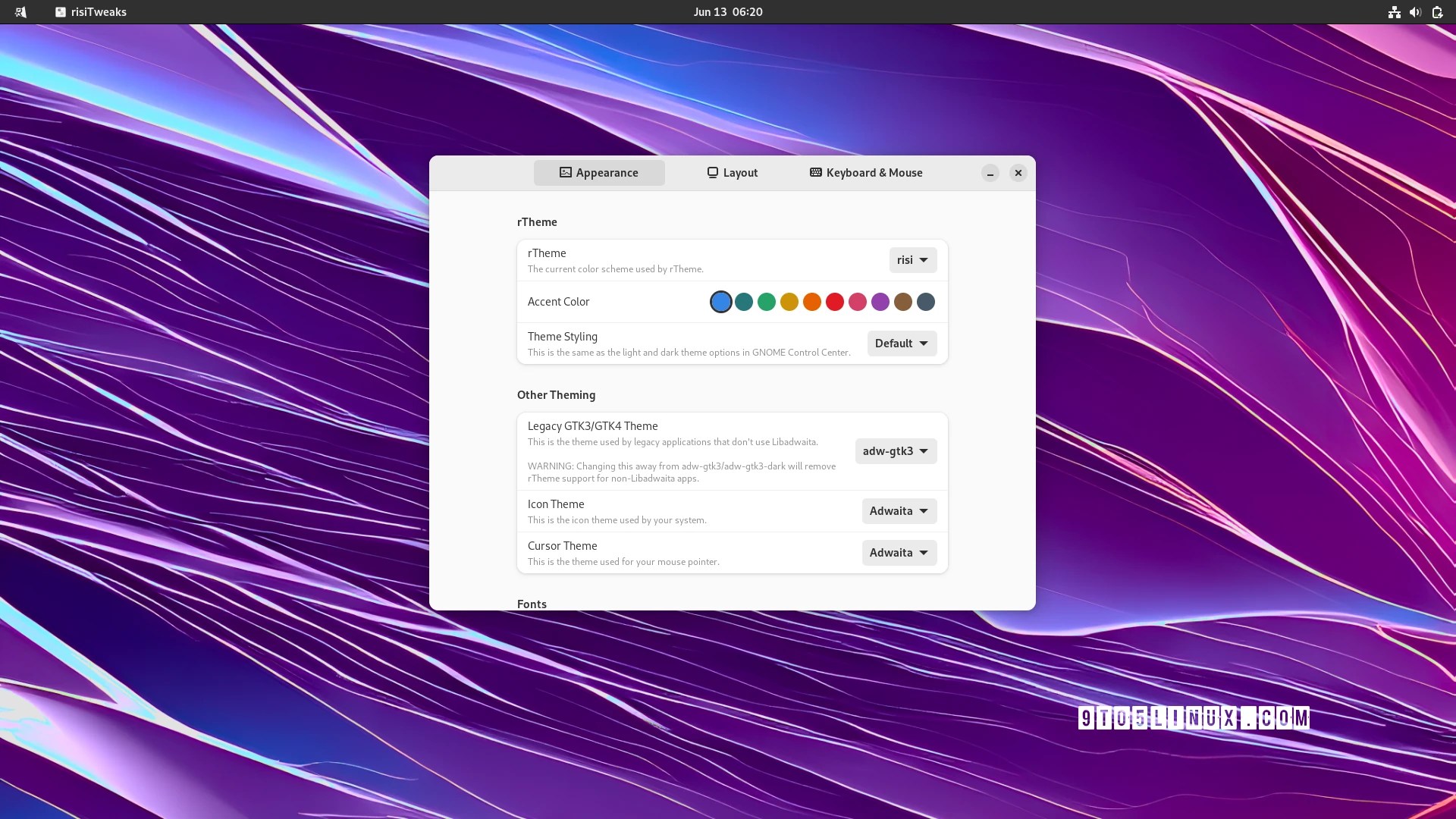The height and width of the screenshot is (819, 1456).
Task: Expand the Theme Styling Default dropdown
Action: [902, 344]
